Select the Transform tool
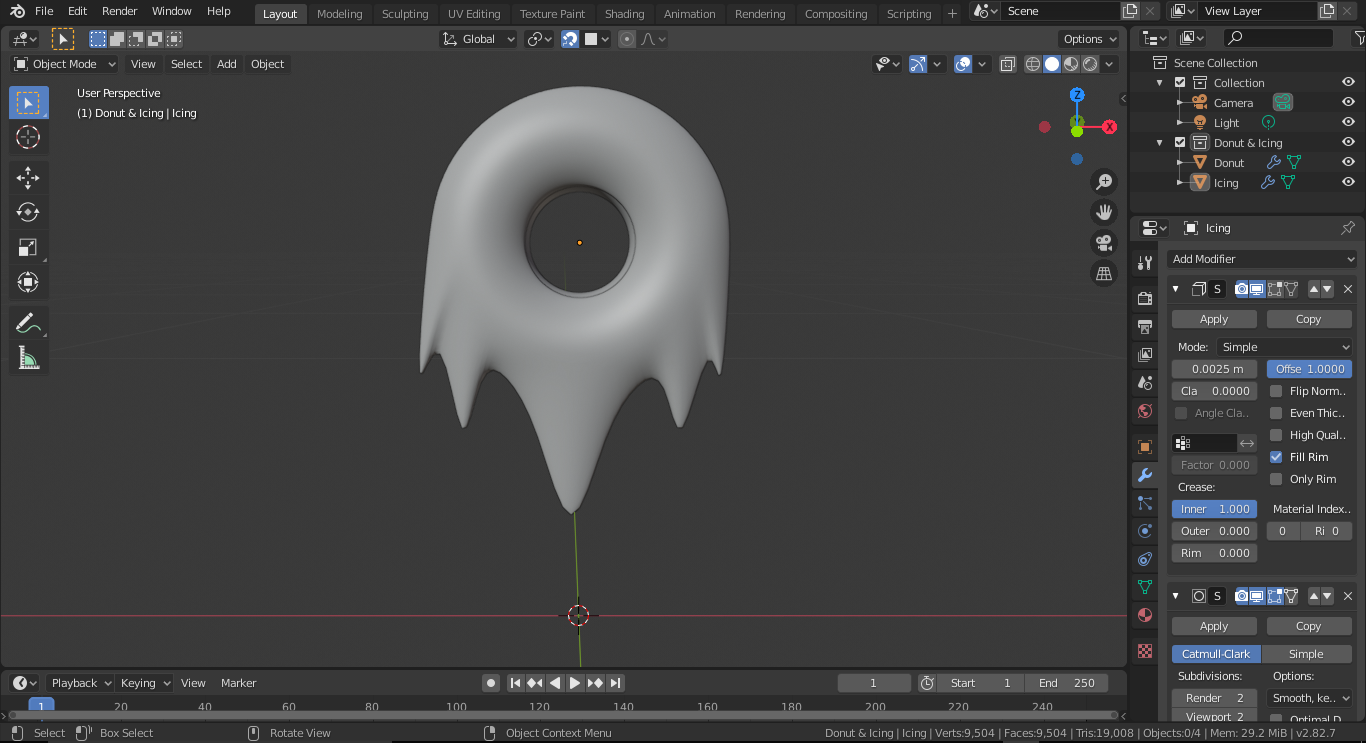1366x743 pixels. (x=28, y=282)
